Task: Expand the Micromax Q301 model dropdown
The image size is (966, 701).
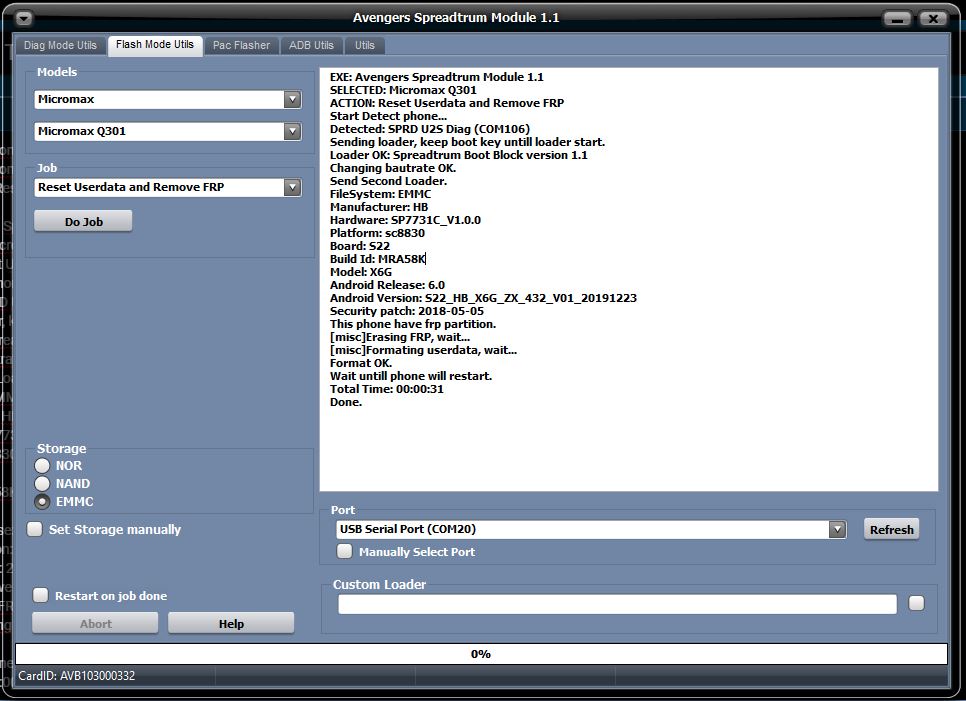Action: 292,131
